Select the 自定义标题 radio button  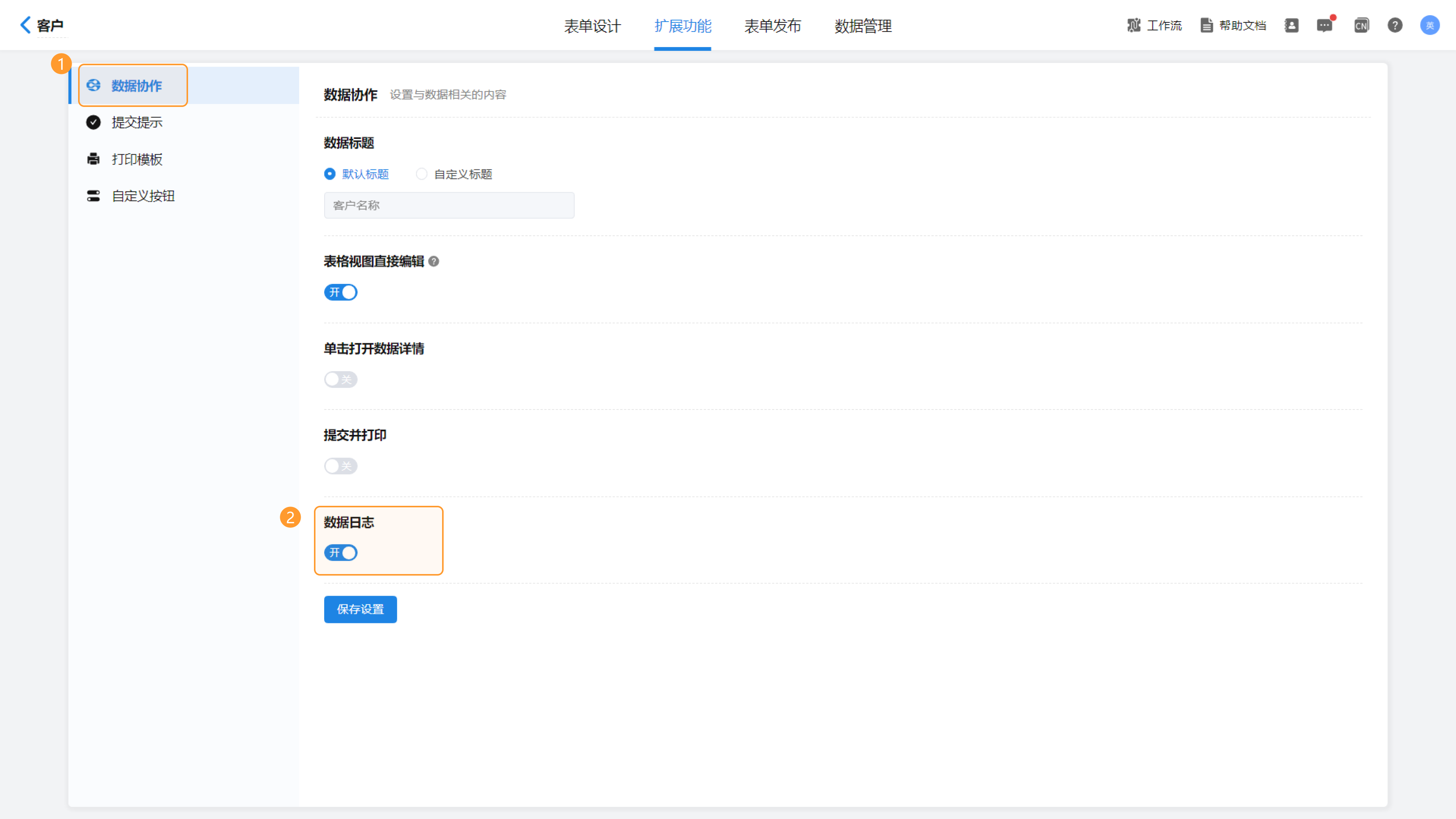pyautogui.click(x=422, y=174)
